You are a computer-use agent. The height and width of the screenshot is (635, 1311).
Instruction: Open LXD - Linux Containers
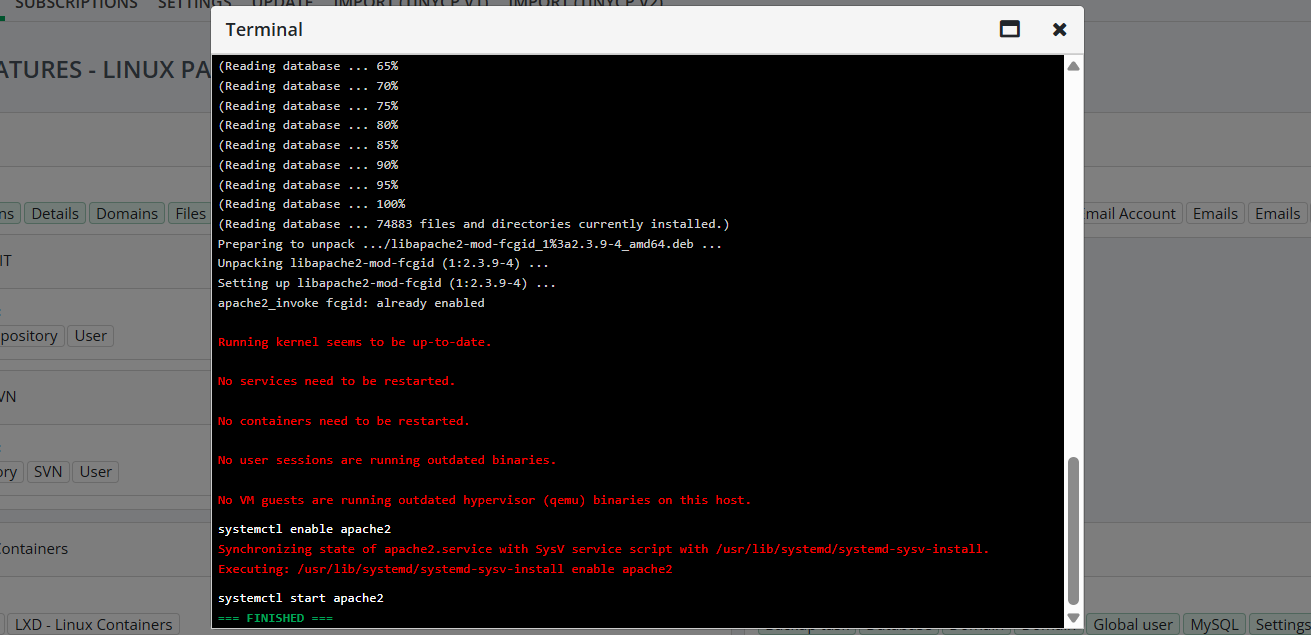pyautogui.click(x=93, y=623)
